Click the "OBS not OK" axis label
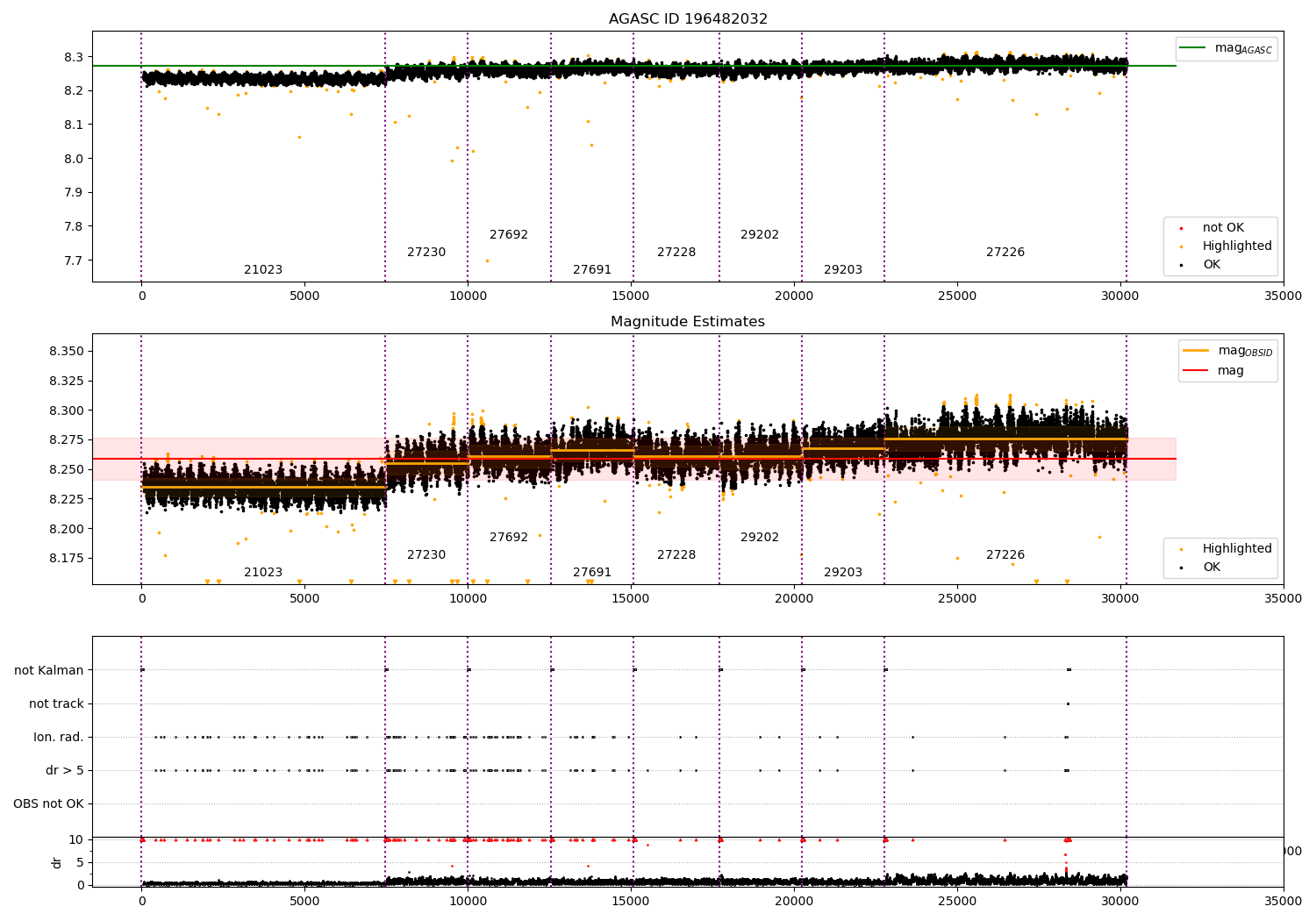Image resolution: width=1316 pixels, height=921 pixels. [48, 803]
